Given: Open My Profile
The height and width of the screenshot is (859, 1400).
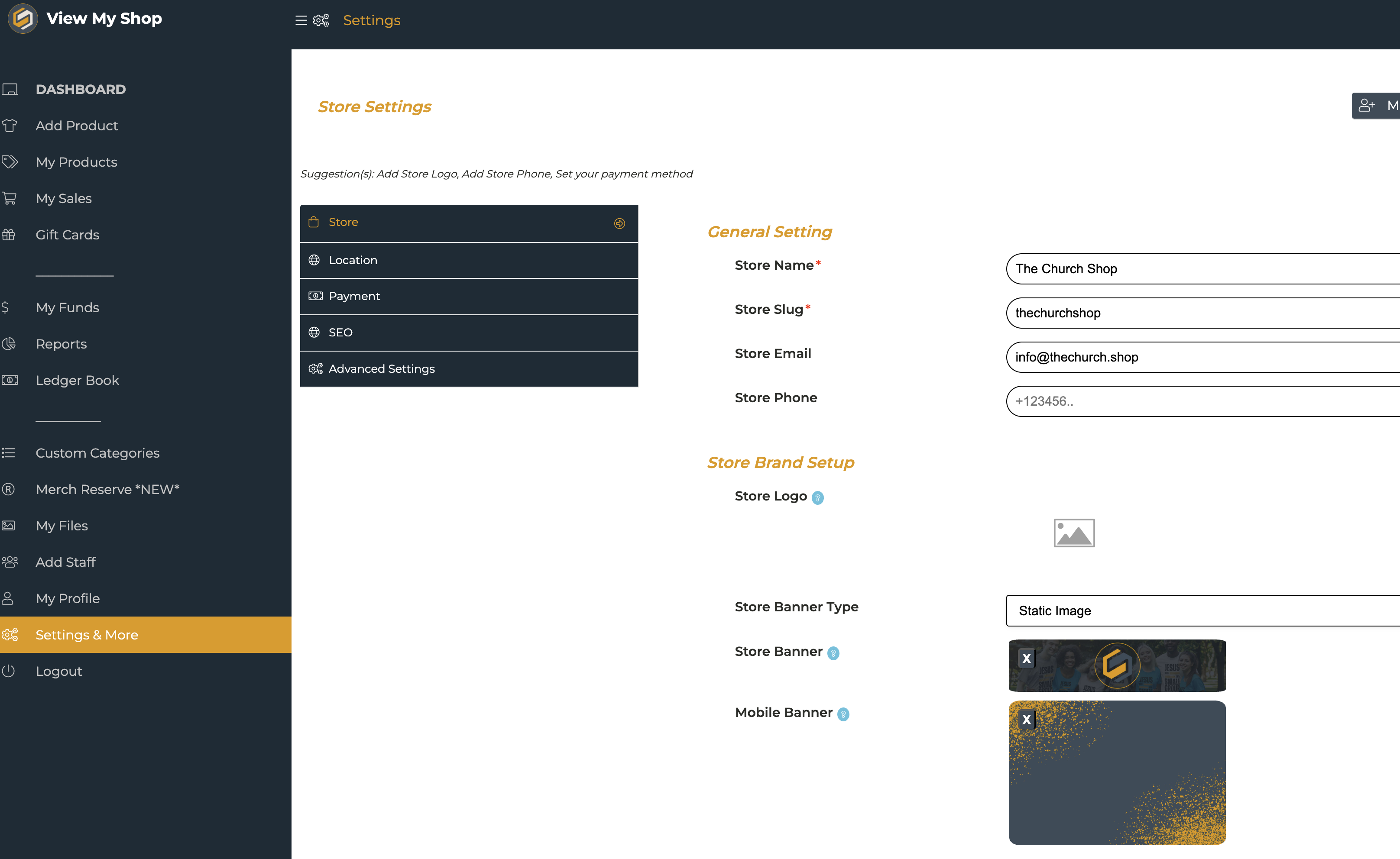Looking at the screenshot, I should pyautogui.click(x=68, y=598).
